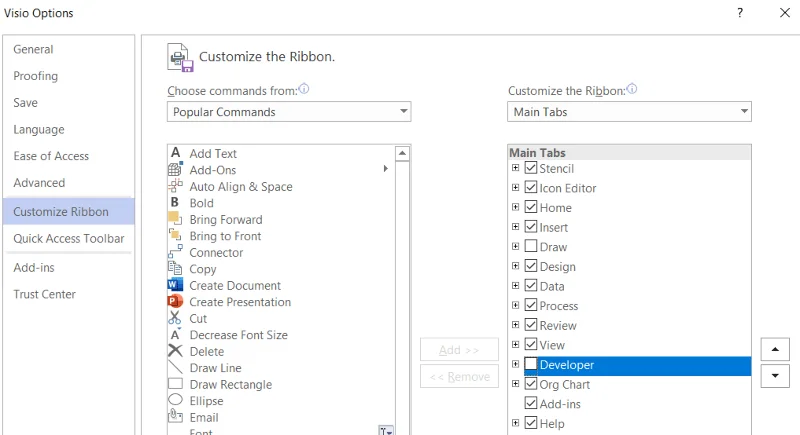The height and width of the screenshot is (435, 800).
Task: Click the Draw Line icon
Action: coord(175,367)
